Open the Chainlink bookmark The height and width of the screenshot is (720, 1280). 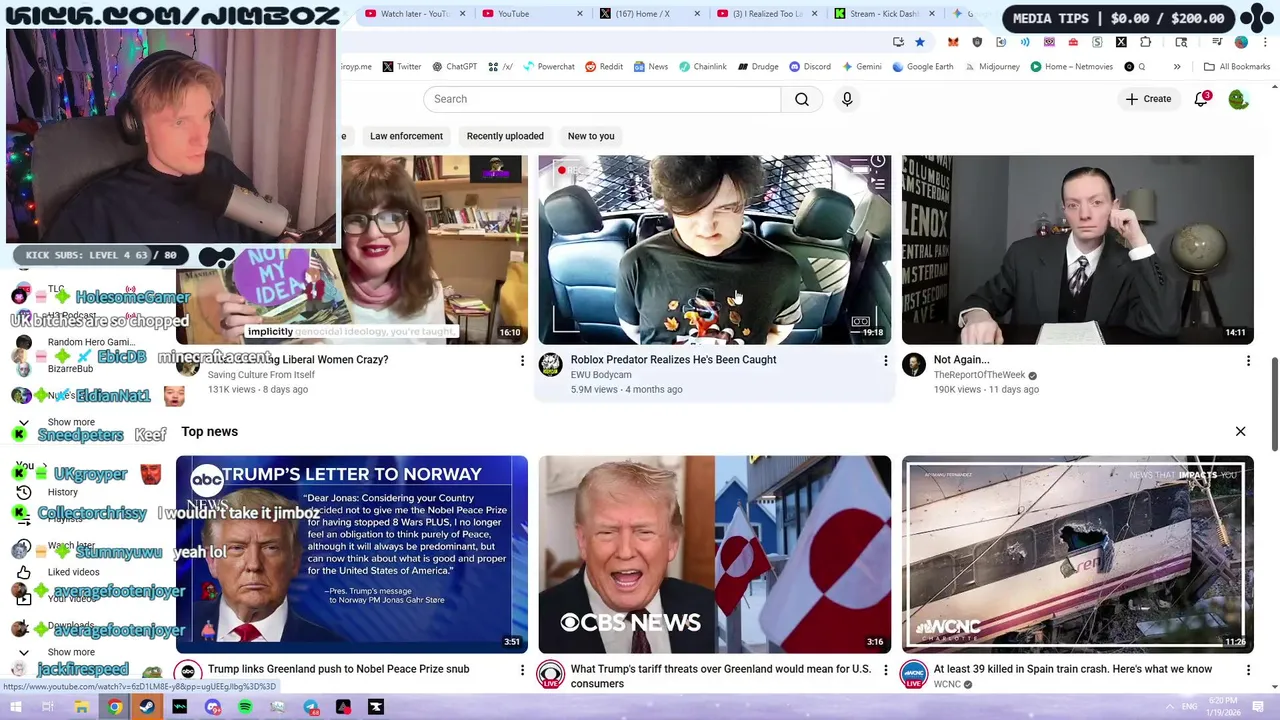click(x=703, y=67)
